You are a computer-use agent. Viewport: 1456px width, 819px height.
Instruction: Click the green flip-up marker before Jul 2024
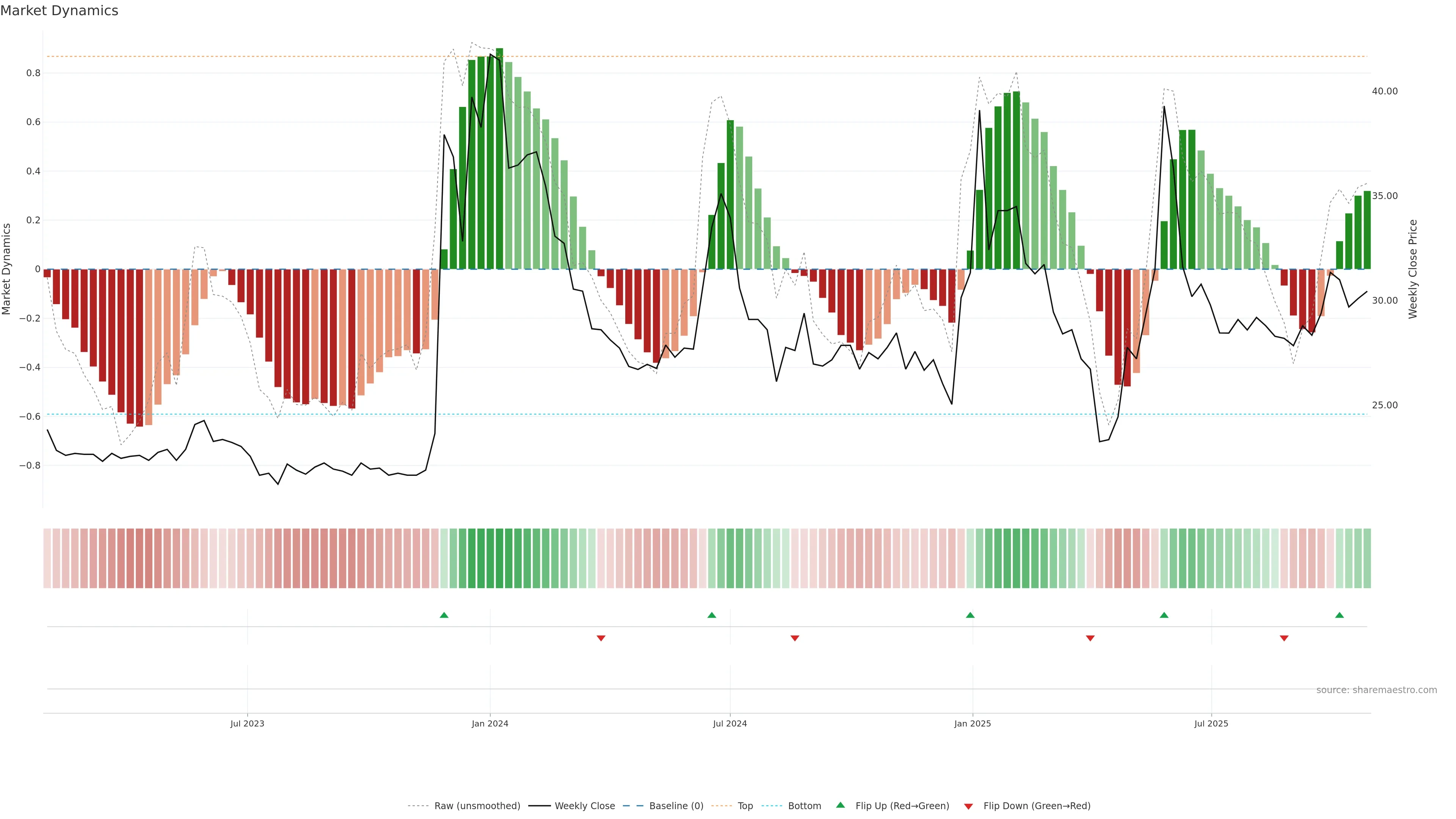click(712, 615)
